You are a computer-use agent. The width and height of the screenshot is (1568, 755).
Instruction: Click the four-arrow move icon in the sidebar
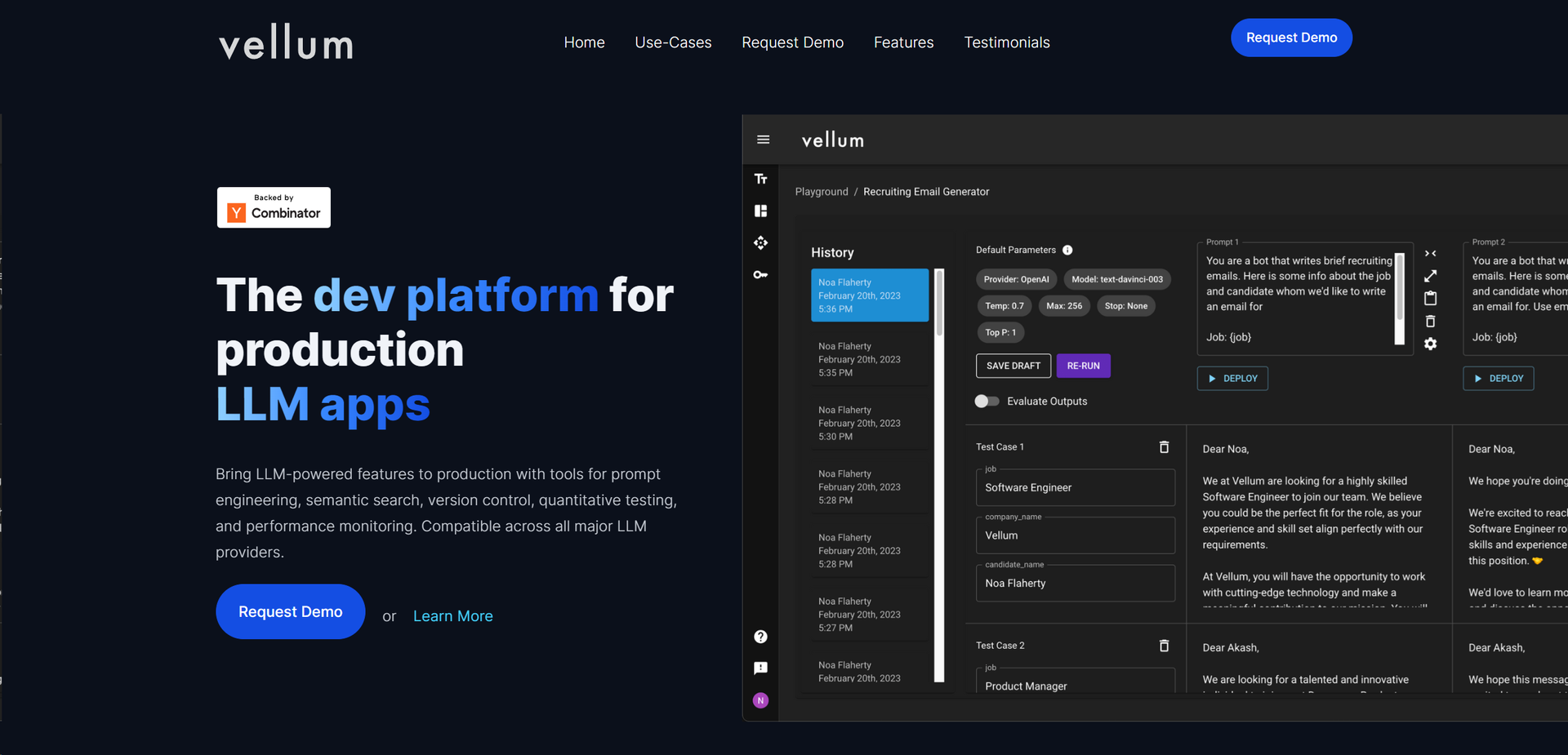pos(760,242)
